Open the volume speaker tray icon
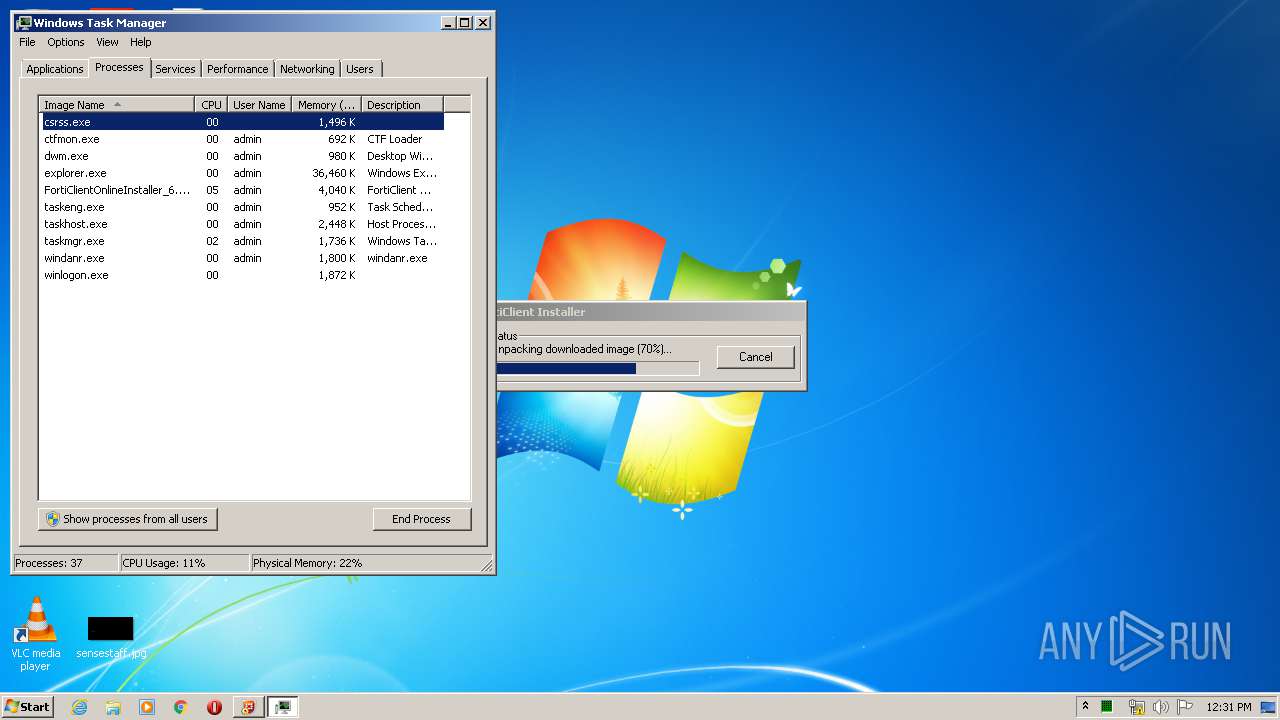The width and height of the screenshot is (1280, 720). tap(1160, 707)
